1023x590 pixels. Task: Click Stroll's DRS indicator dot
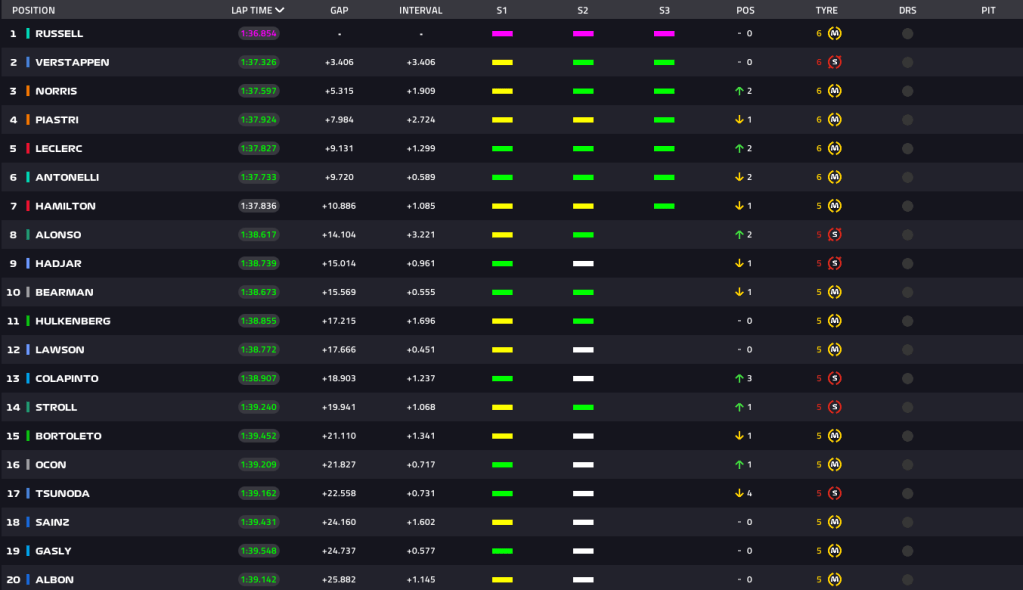(908, 407)
